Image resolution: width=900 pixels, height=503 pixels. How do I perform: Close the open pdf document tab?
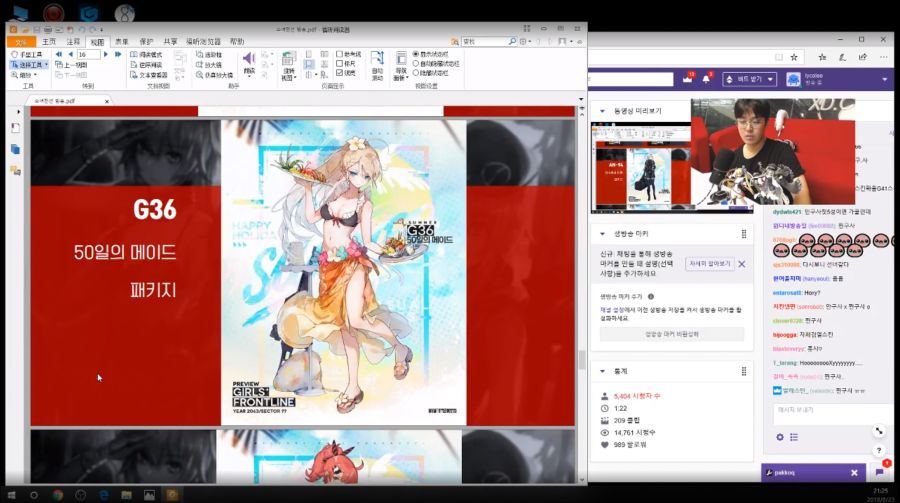107,101
